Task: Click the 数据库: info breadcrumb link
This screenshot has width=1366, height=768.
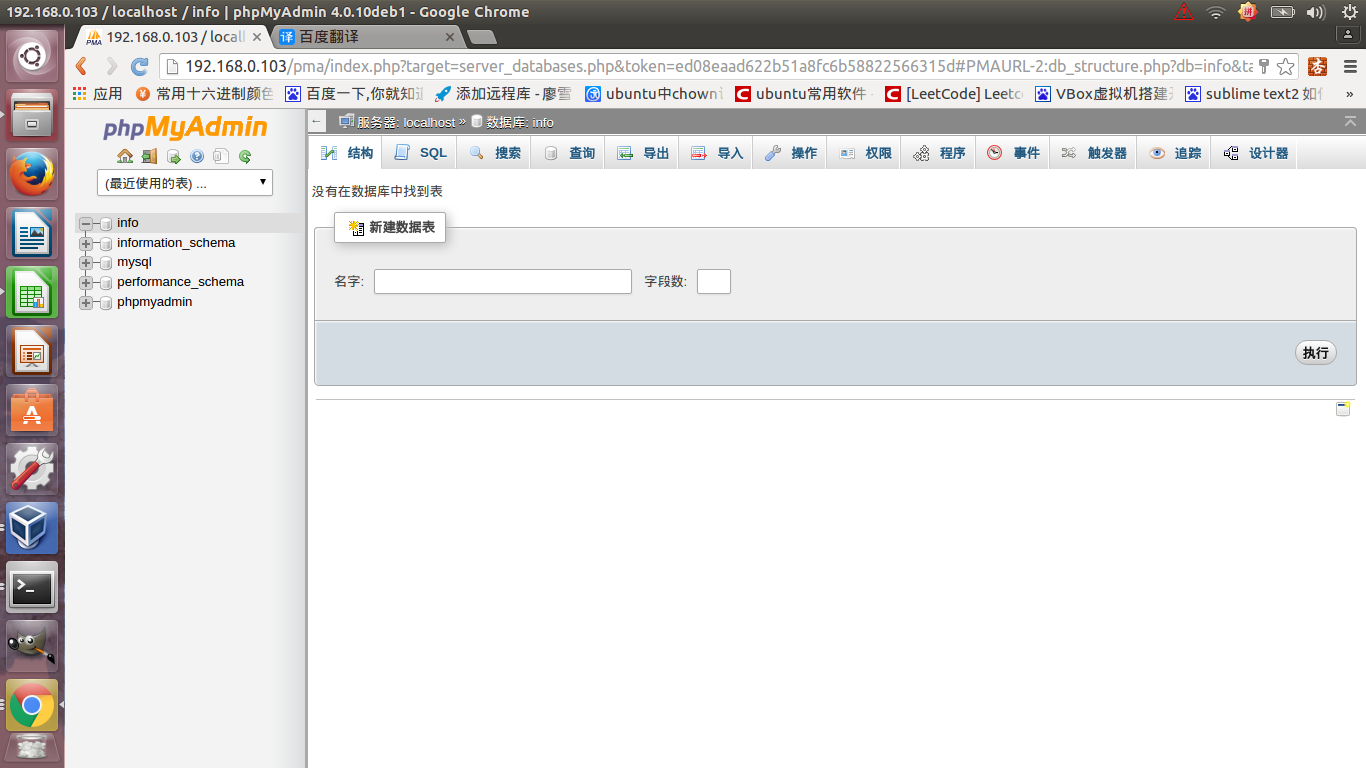Action: [519, 122]
